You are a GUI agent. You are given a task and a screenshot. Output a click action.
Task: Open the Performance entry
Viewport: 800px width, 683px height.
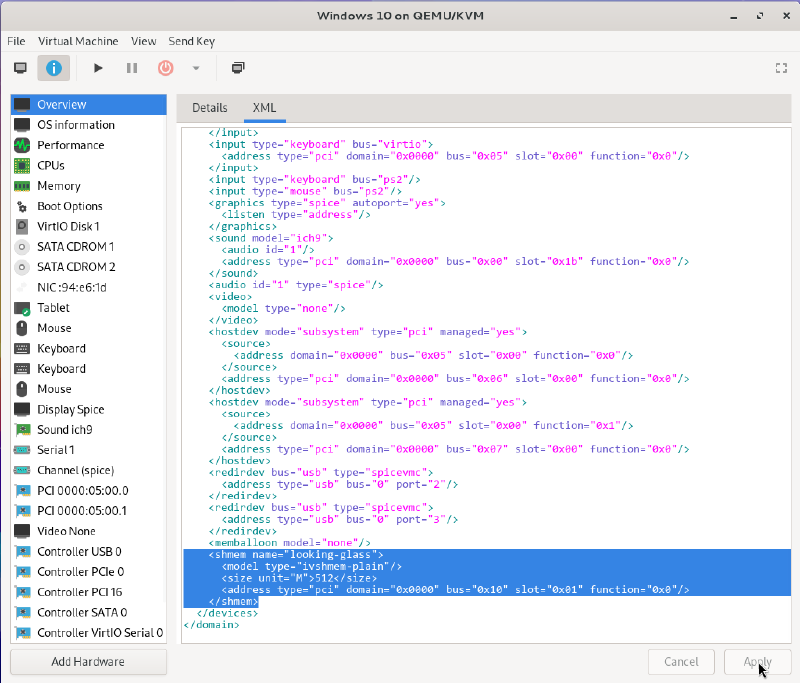(89, 145)
